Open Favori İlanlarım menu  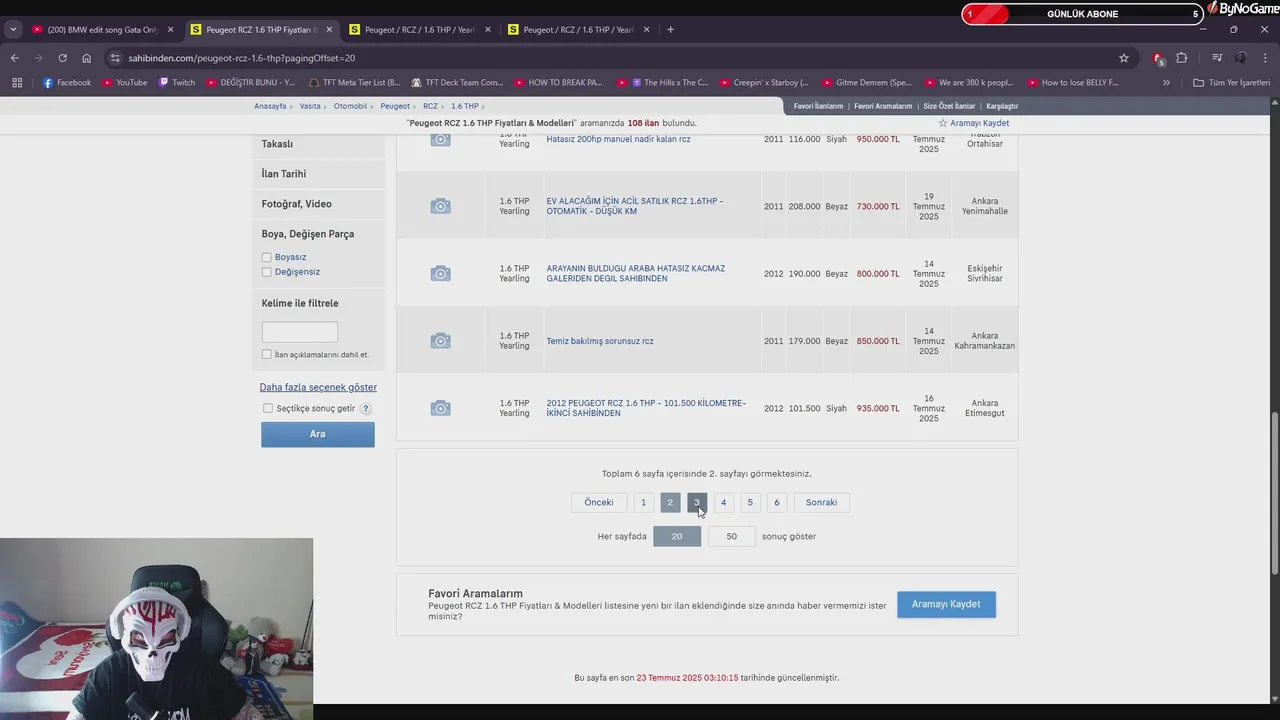pyautogui.click(x=818, y=106)
